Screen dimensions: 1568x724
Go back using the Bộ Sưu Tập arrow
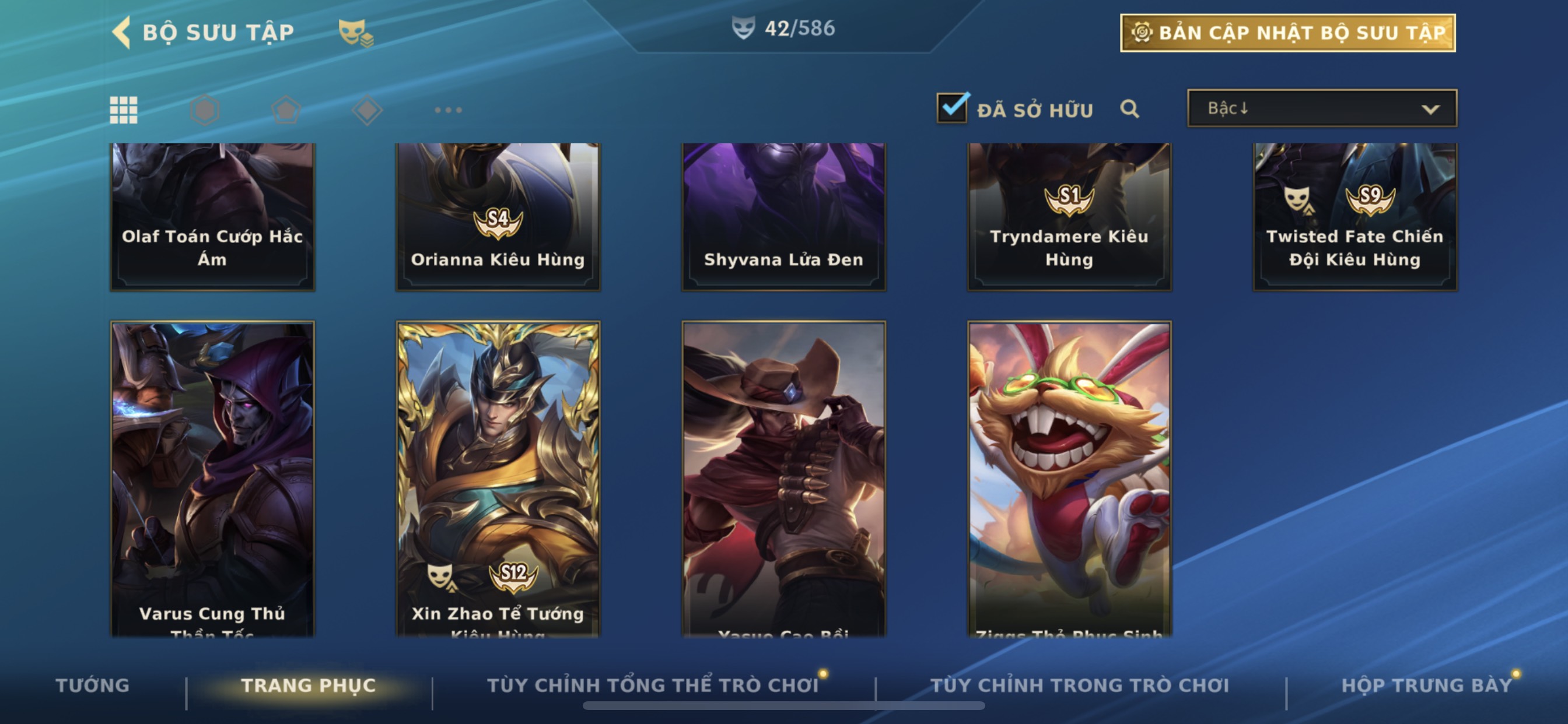pos(122,31)
